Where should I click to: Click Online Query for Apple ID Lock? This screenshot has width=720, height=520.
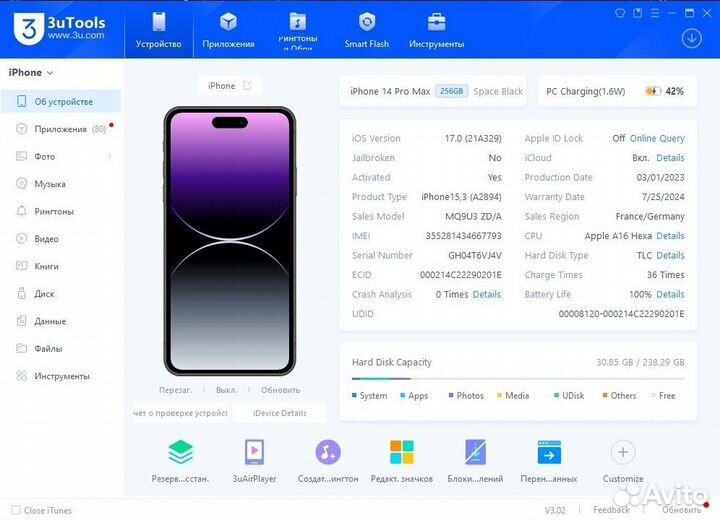pos(657,138)
